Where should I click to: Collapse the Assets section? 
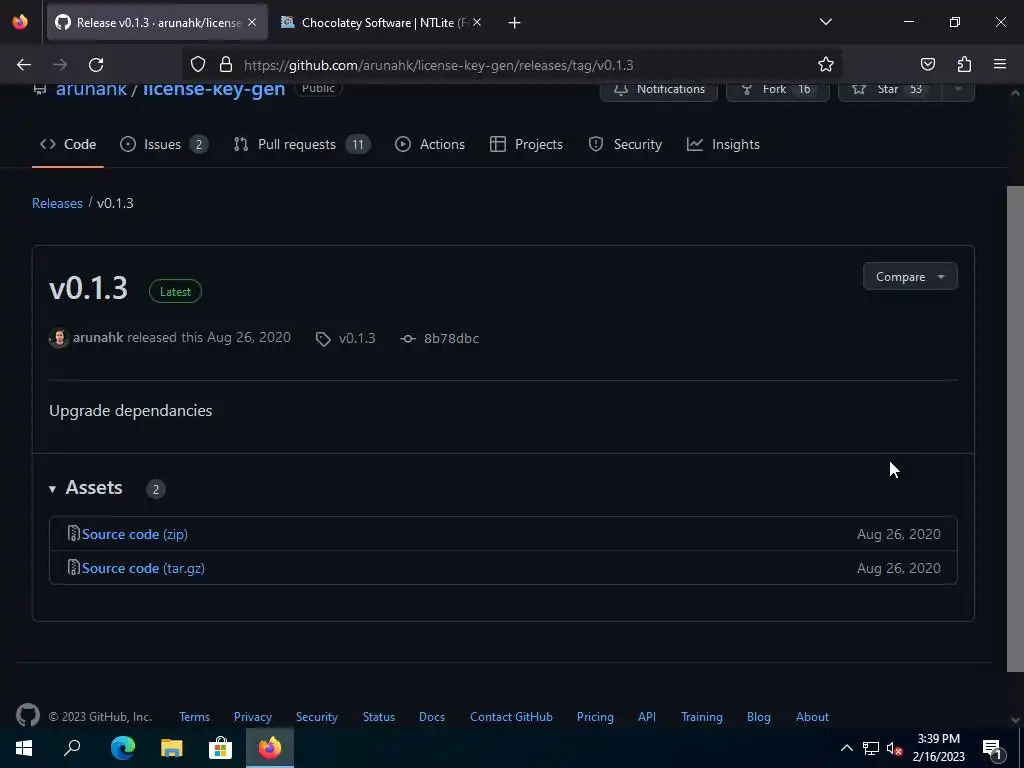86,488
